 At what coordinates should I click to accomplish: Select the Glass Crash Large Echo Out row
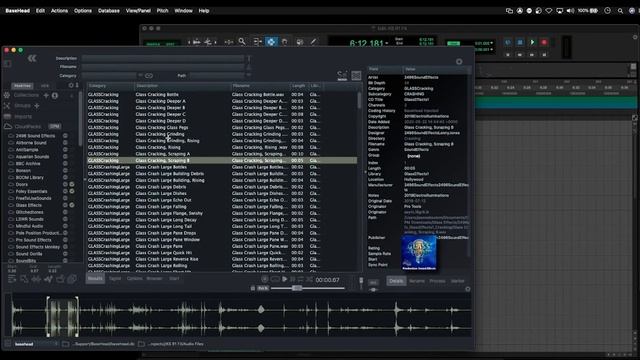tap(222, 200)
